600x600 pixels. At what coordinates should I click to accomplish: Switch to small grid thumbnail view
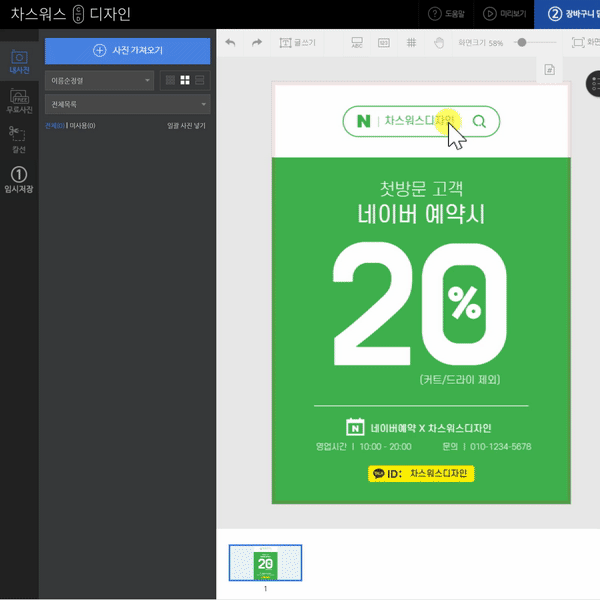click(x=170, y=80)
